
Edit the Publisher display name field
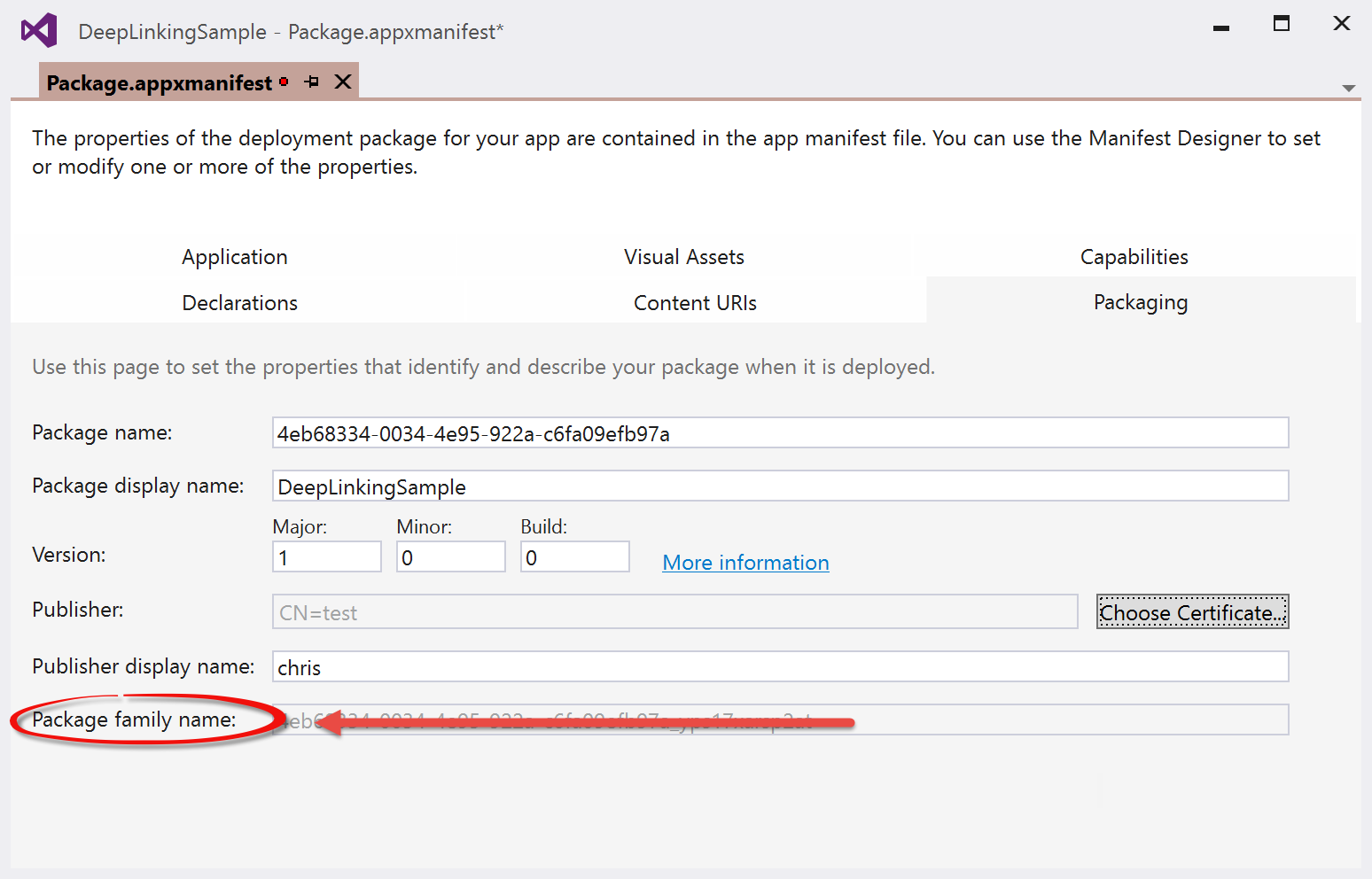[x=780, y=667]
